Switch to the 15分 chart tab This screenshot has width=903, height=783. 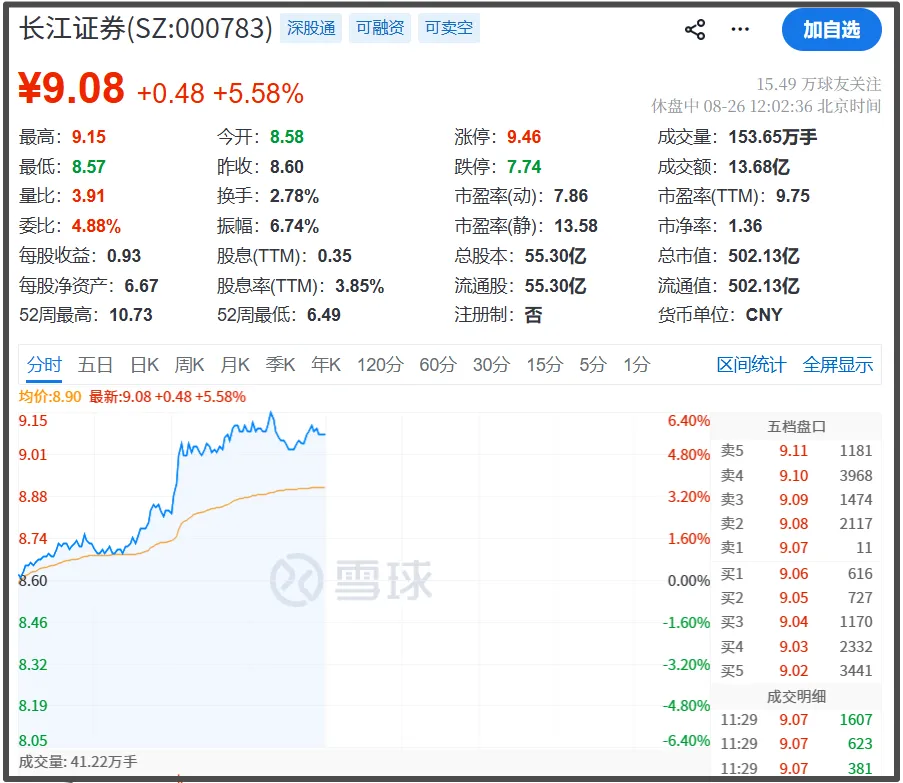[x=544, y=365]
